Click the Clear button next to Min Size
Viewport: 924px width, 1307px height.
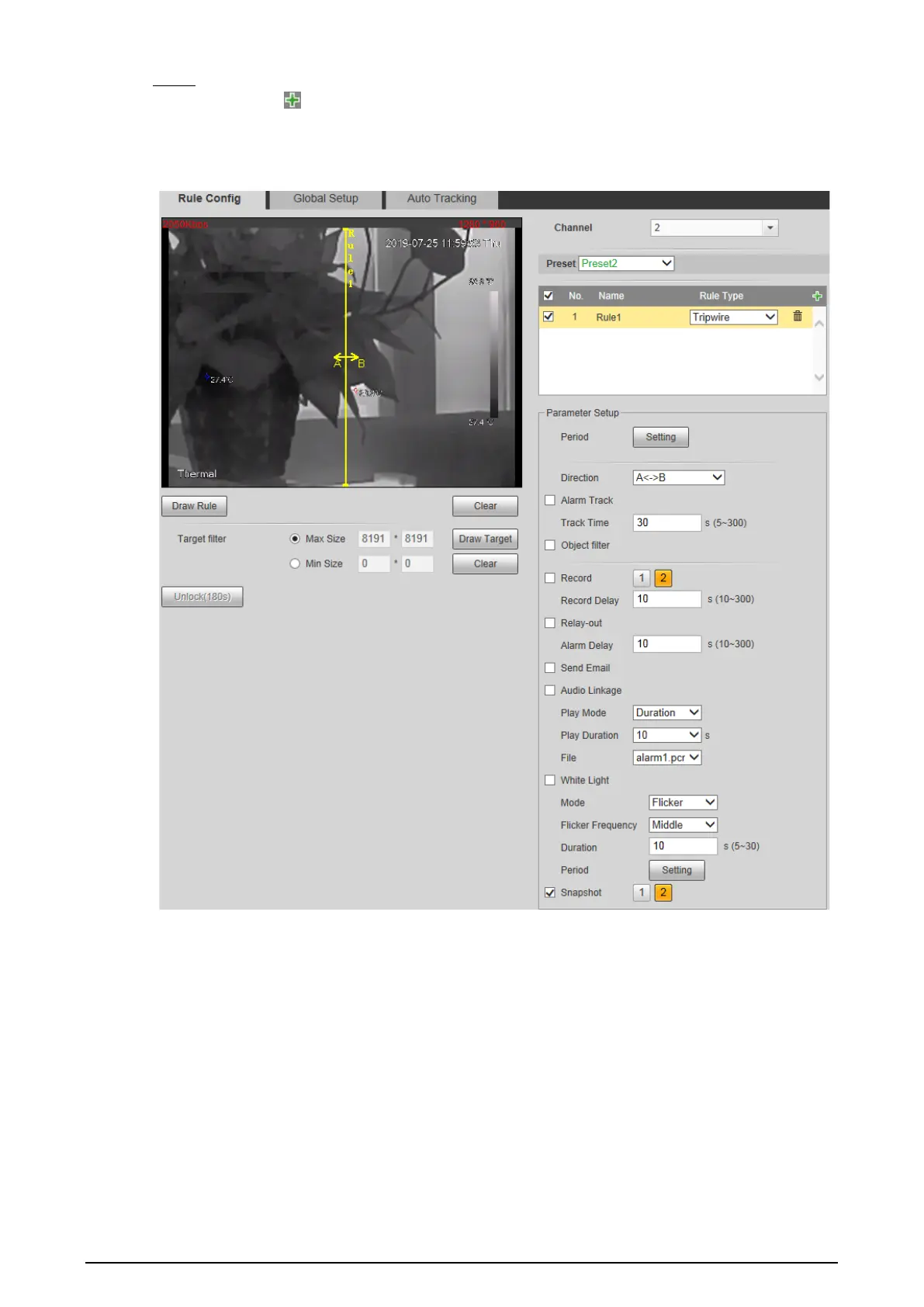[x=485, y=563]
